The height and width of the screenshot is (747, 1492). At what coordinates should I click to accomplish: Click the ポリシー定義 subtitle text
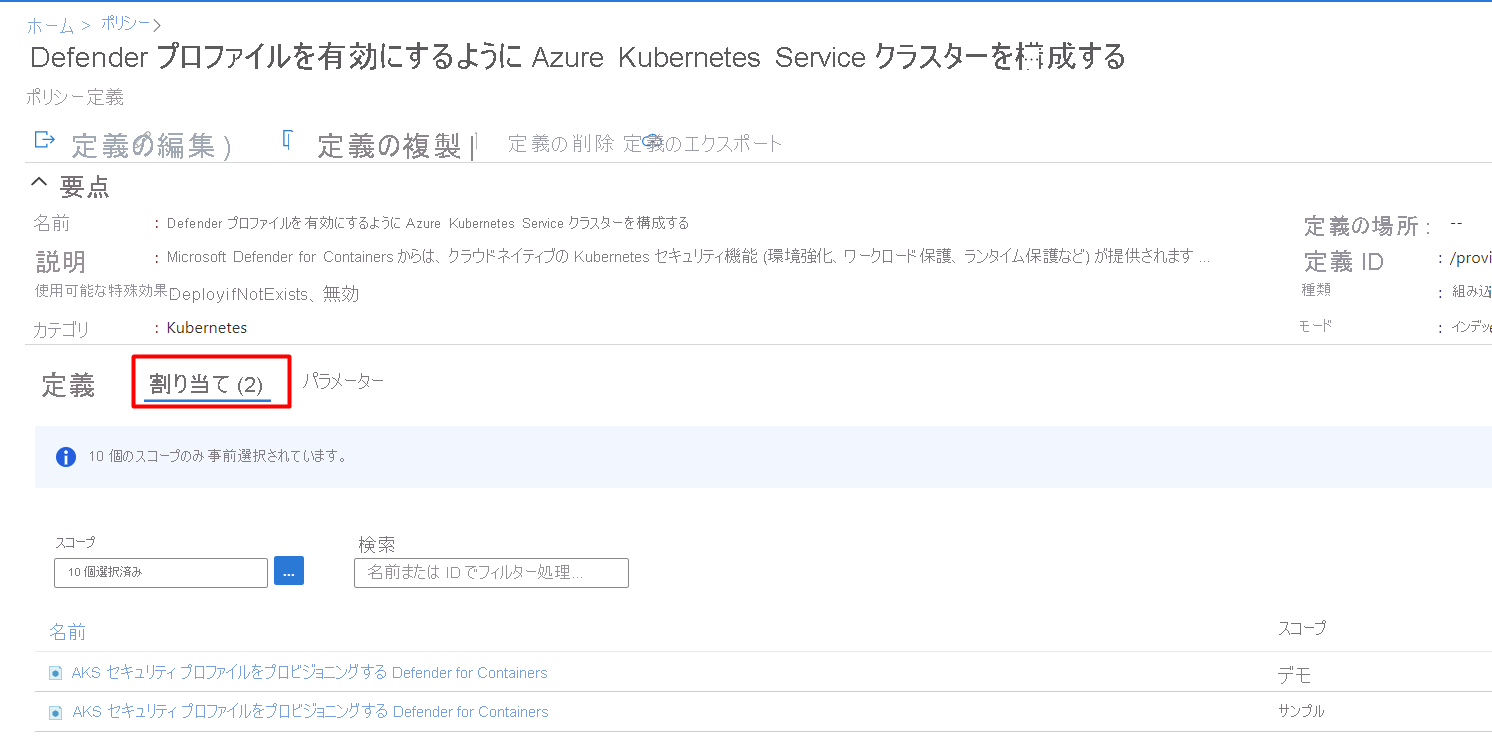[x=75, y=97]
